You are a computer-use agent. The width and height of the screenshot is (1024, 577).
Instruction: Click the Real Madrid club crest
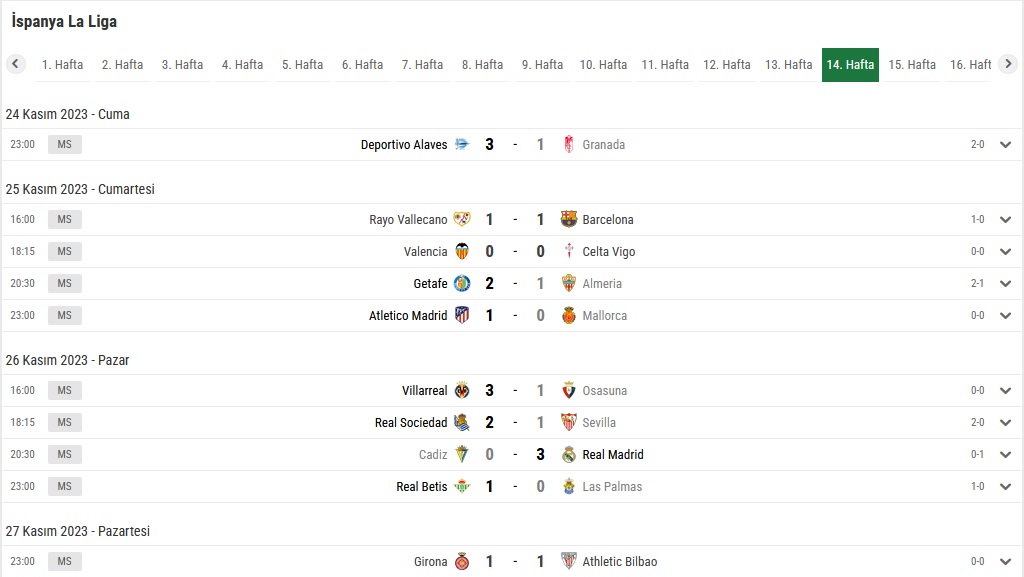[569, 454]
